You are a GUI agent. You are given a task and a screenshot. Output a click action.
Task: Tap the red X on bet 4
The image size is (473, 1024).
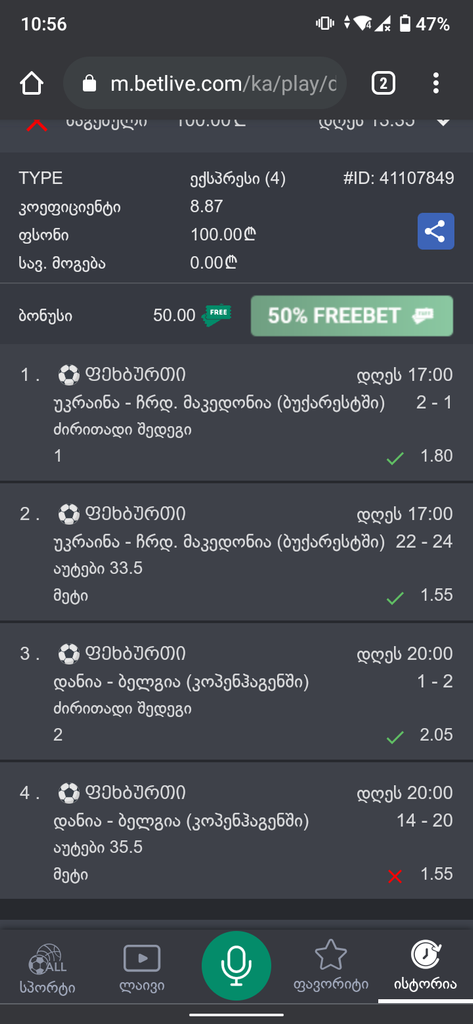pyautogui.click(x=395, y=876)
